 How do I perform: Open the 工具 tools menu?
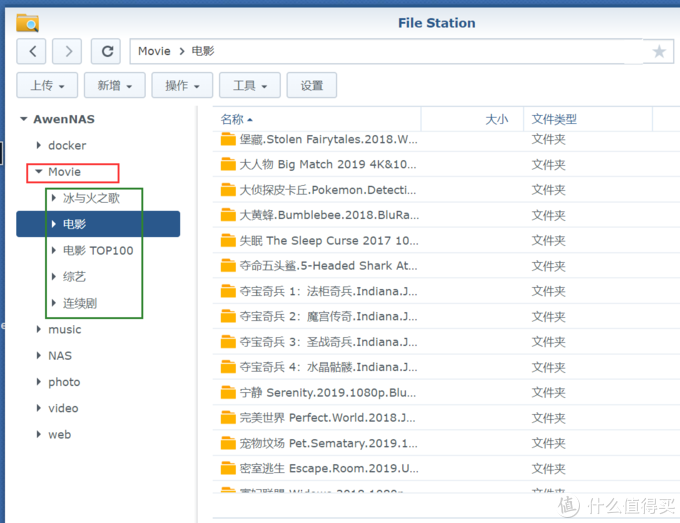click(250, 86)
